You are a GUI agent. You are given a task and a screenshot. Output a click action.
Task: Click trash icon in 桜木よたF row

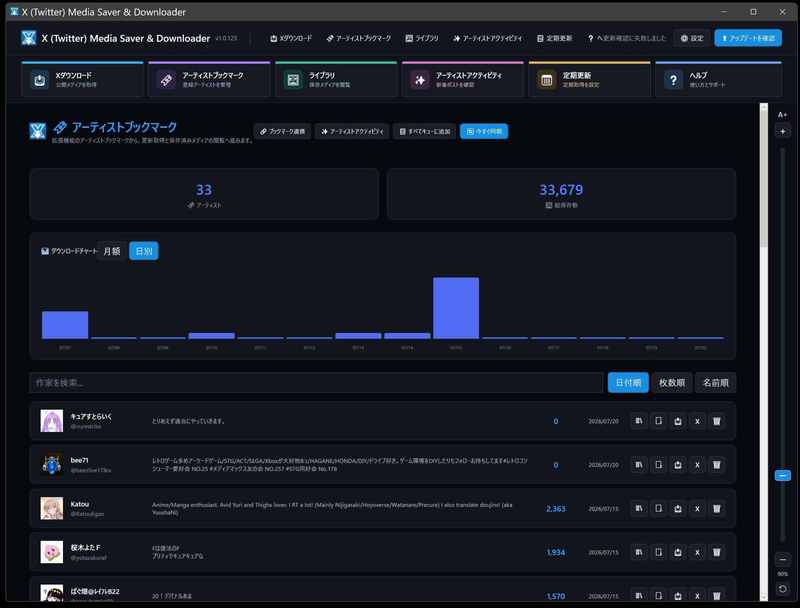(716, 552)
